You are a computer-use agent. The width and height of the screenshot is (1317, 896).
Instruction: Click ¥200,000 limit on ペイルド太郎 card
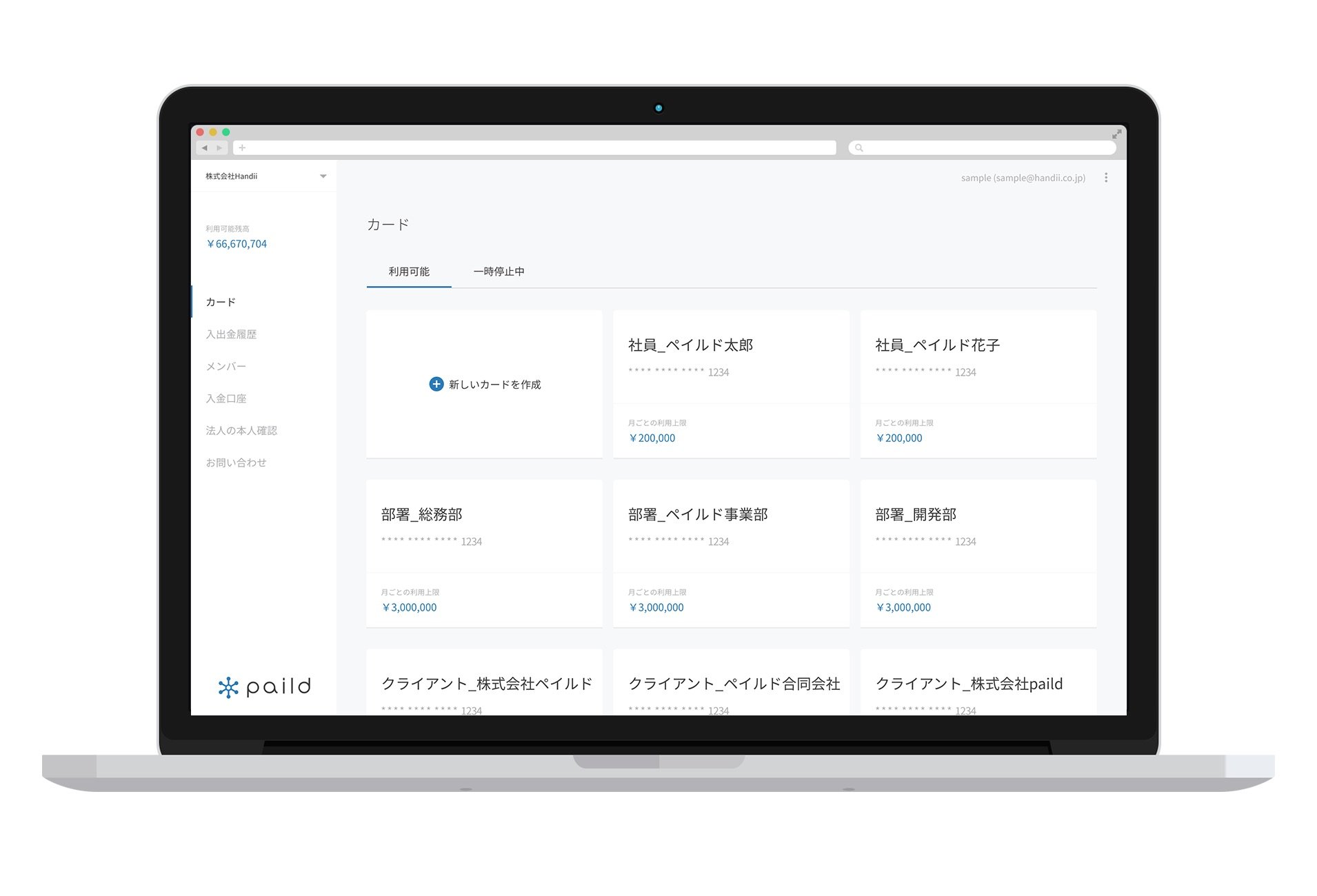pos(652,438)
